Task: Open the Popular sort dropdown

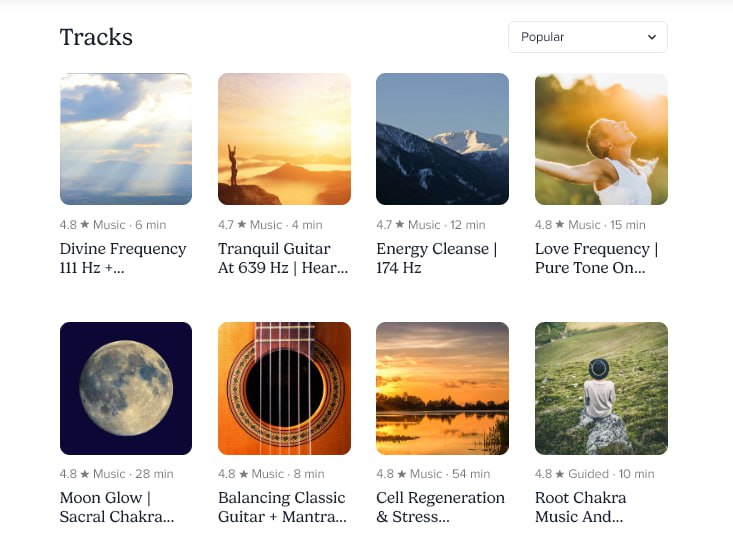Action: [x=587, y=37]
